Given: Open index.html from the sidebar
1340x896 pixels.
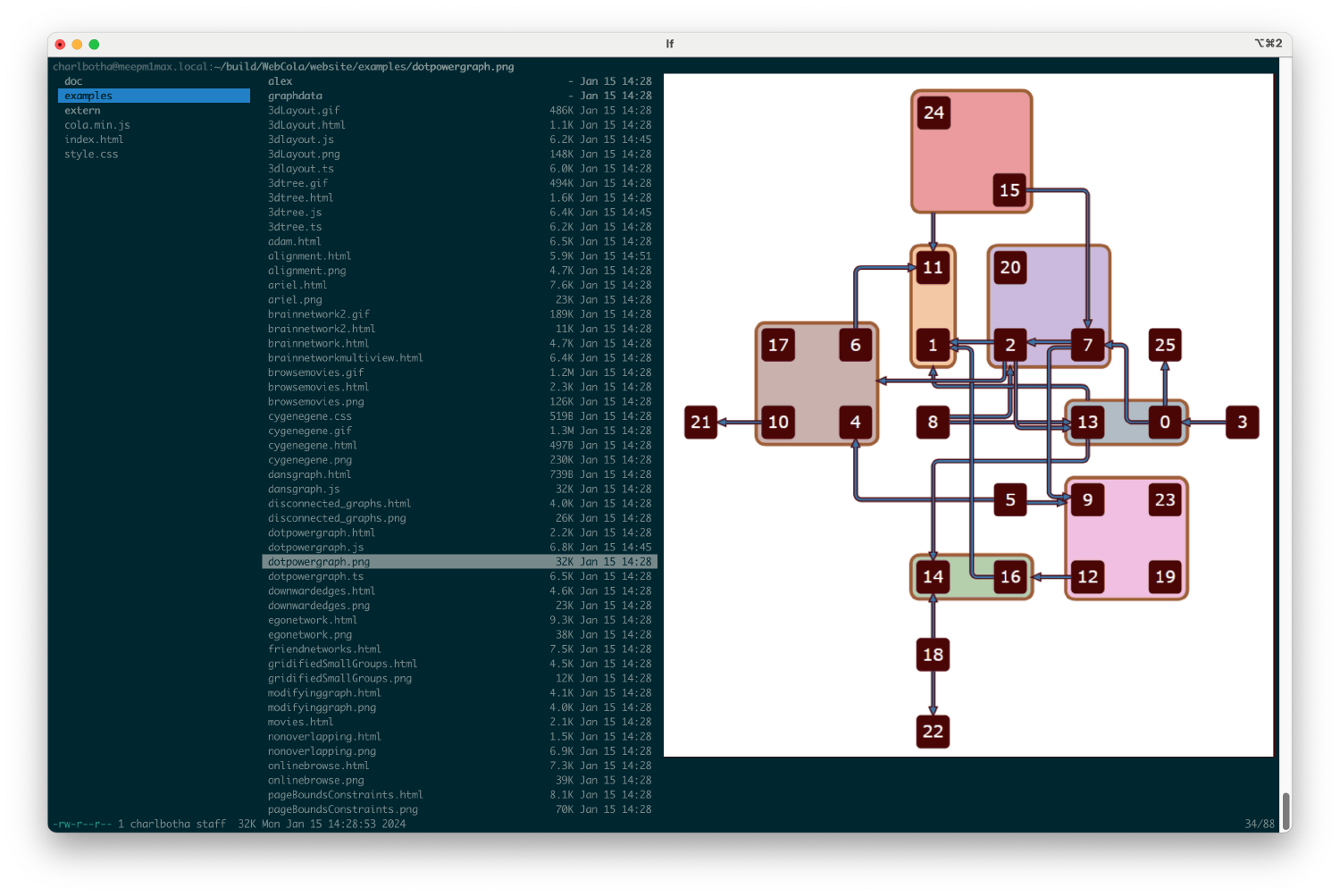Looking at the screenshot, I should pos(94,138).
